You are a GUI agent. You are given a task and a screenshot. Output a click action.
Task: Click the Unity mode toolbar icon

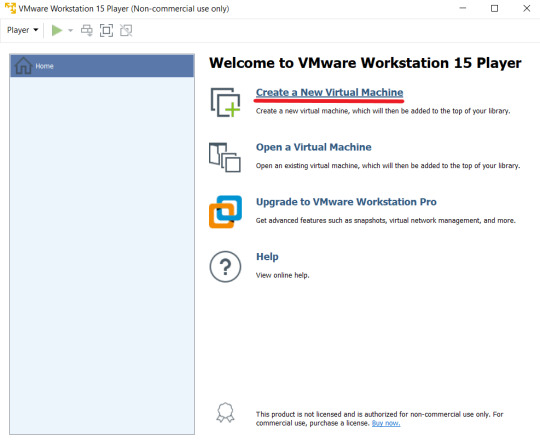pos(126,30)
